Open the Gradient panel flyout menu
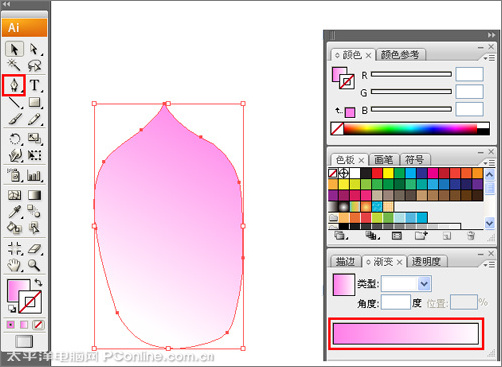 click(489, 265)
